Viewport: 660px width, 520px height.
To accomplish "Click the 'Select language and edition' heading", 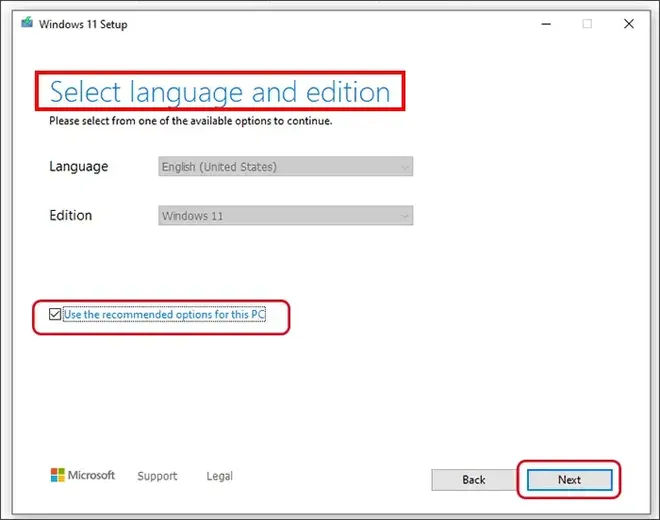I will click(220, 92).
